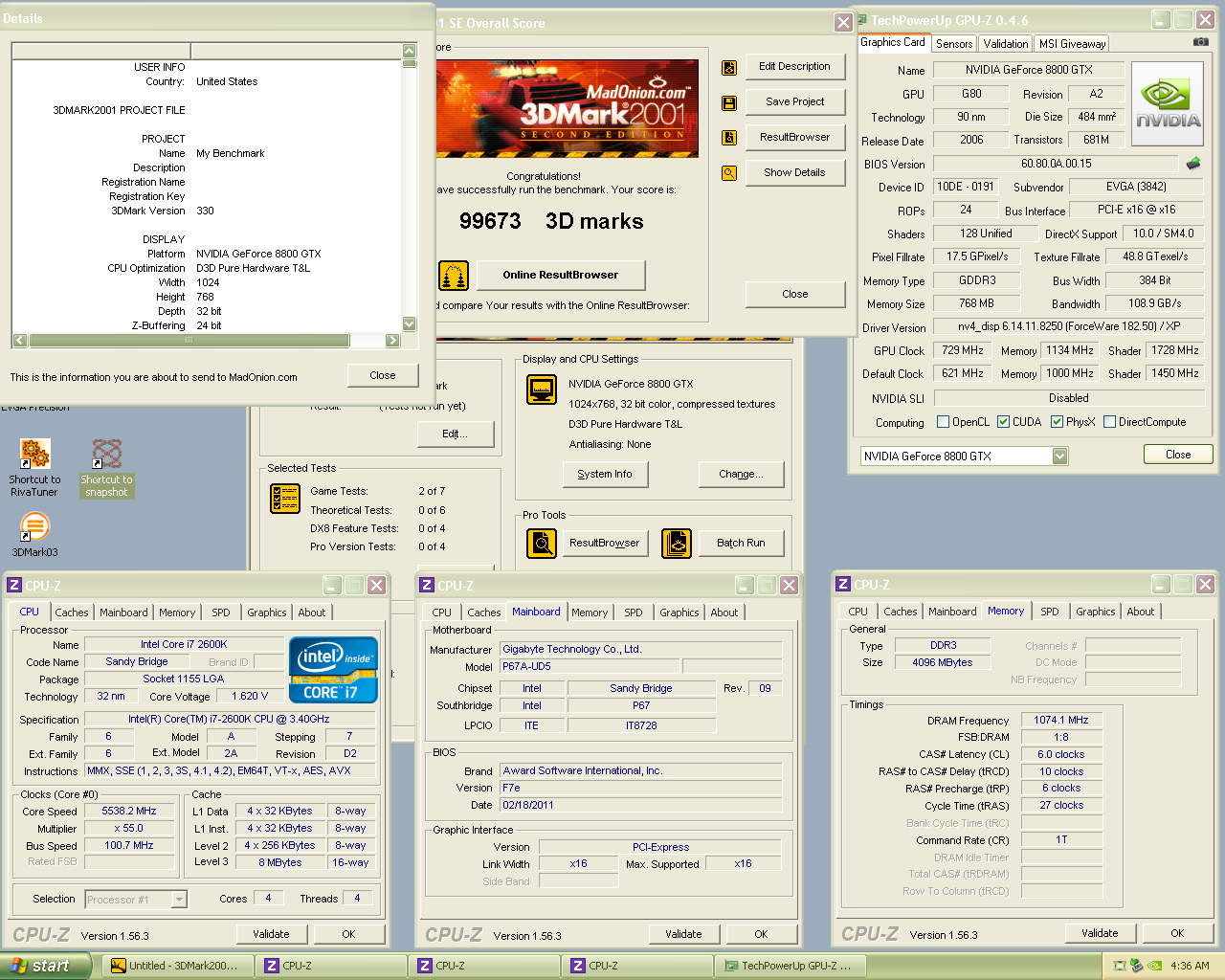Toggle the DirectCompute checkbox in GPU-Z
Viewport: 1225px width, 980px height.
1109,422
